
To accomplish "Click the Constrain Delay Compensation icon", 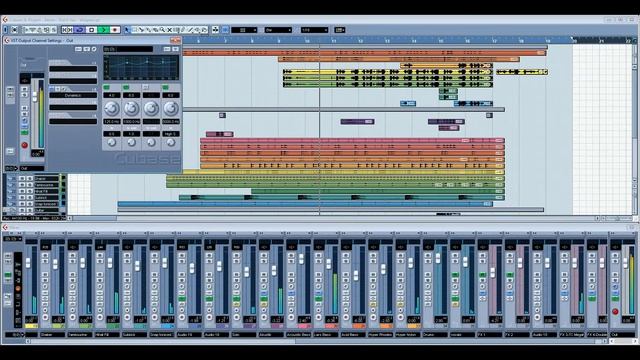I will click(15, 30).
